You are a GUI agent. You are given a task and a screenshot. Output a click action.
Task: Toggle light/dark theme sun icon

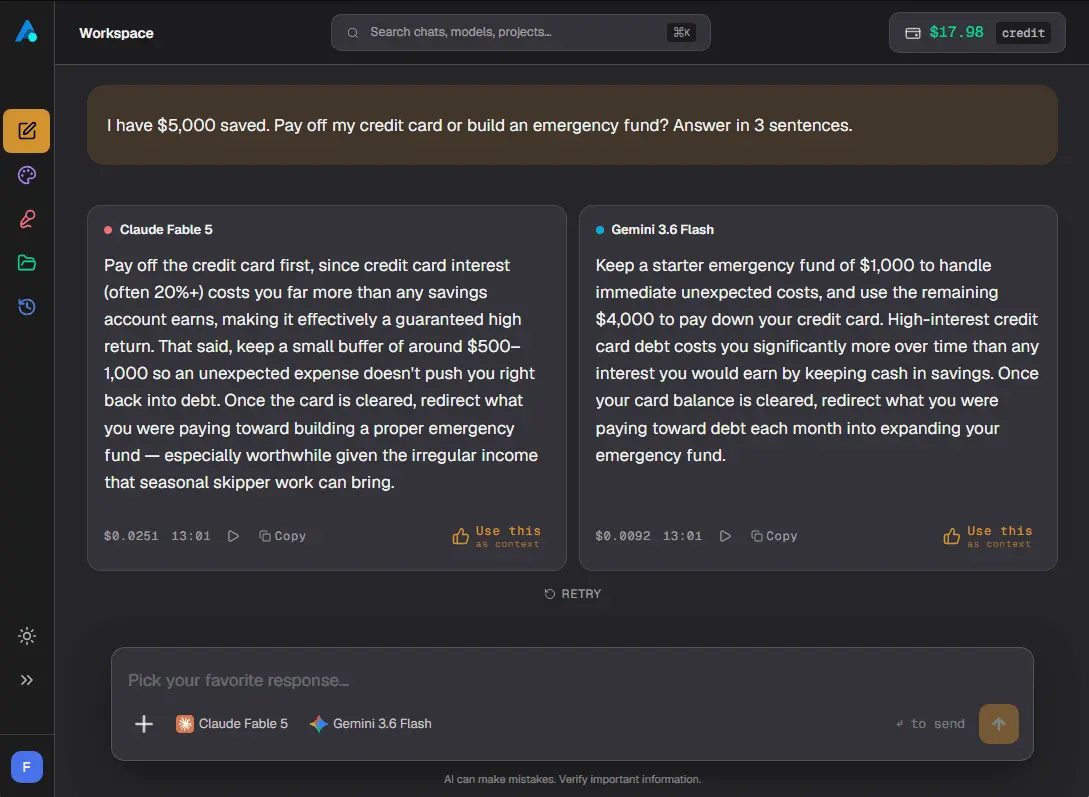(x=26, y=636)
